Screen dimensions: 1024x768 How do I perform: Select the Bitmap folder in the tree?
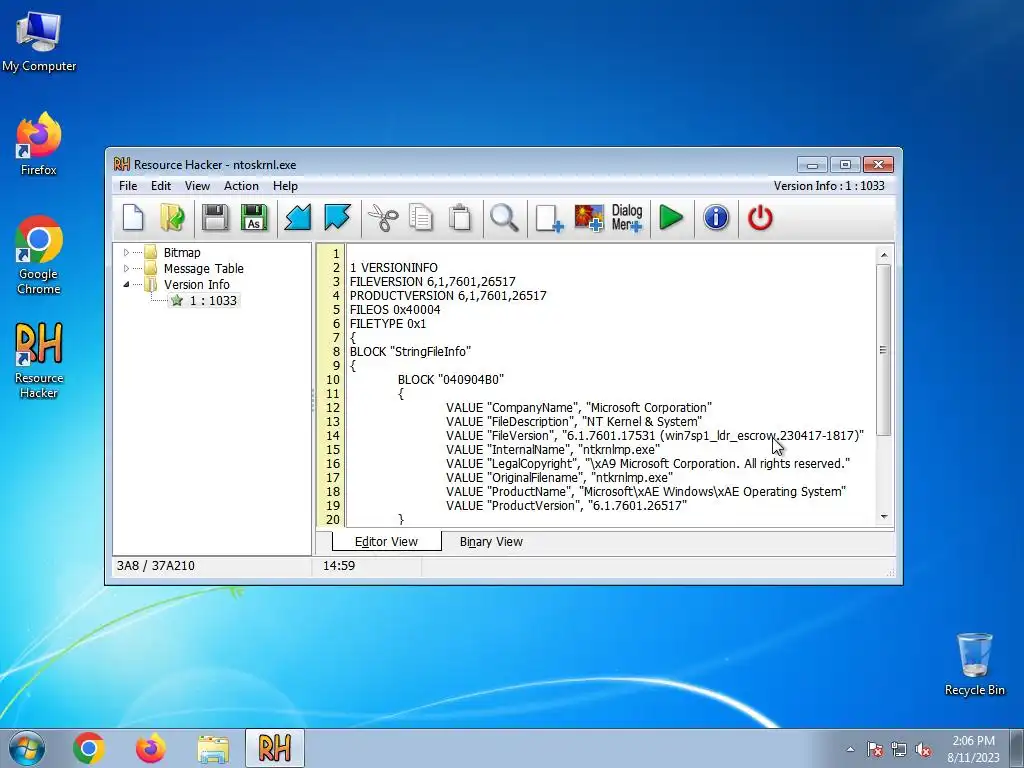click(182, 252)
